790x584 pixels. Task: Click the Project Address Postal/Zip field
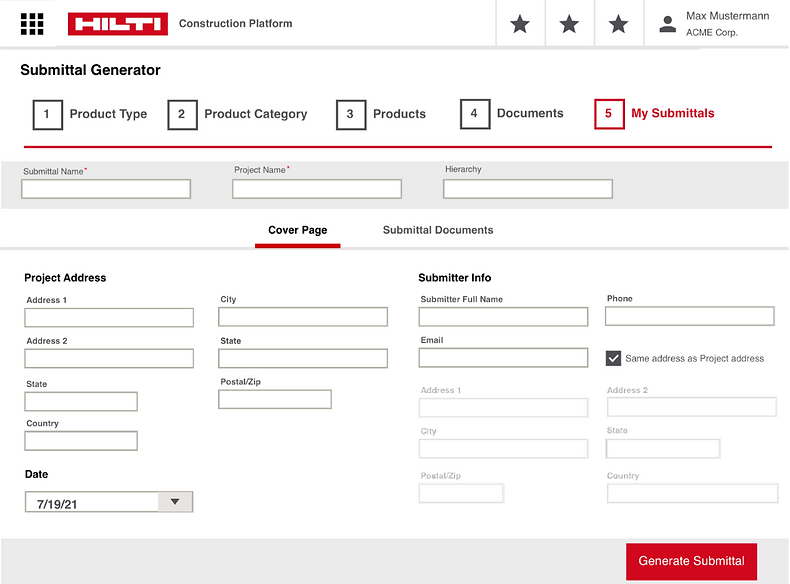(x=275, y=399)
